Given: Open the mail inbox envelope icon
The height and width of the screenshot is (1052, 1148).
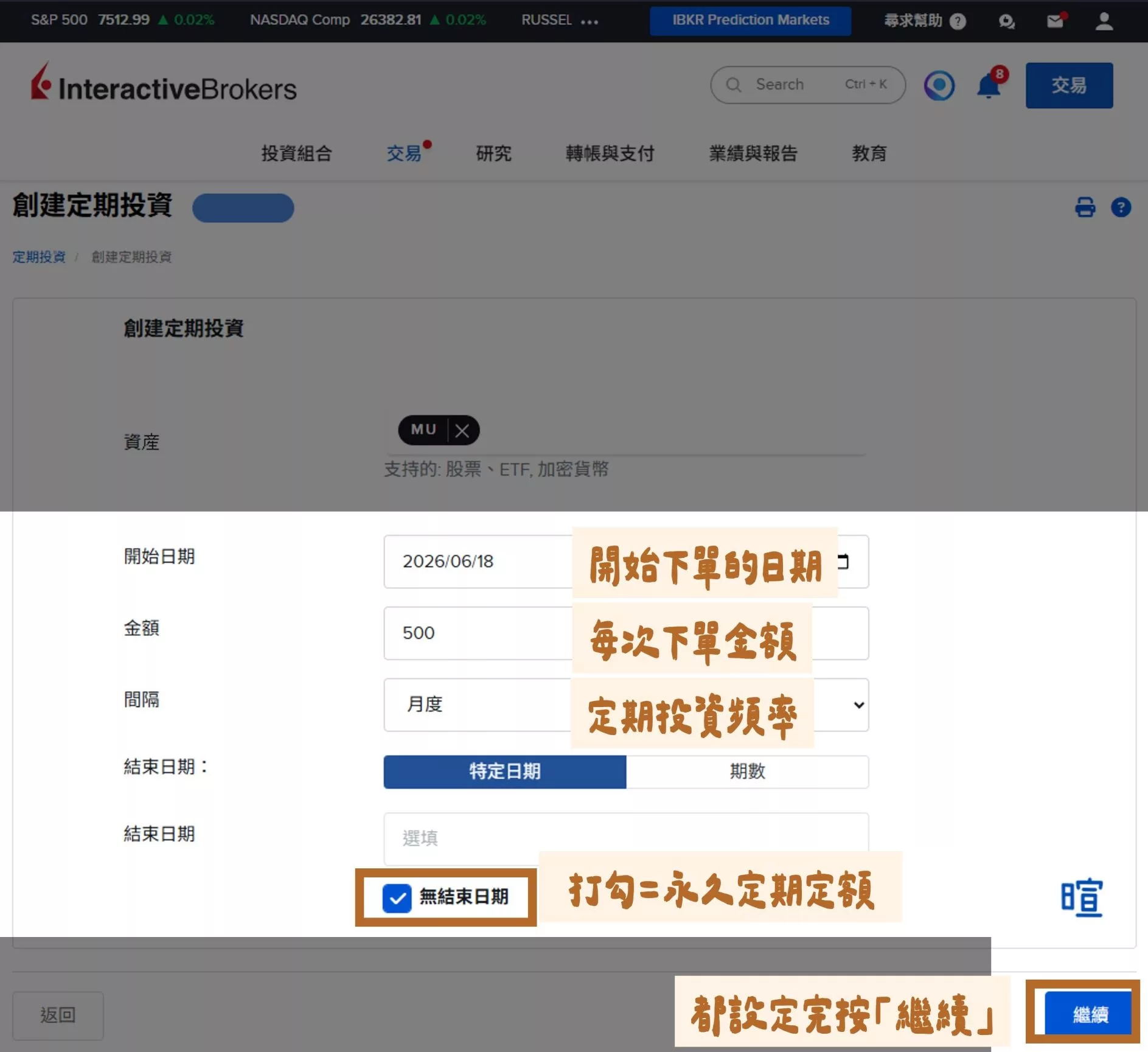Looking at the screenshot, I should (1056, 21).
